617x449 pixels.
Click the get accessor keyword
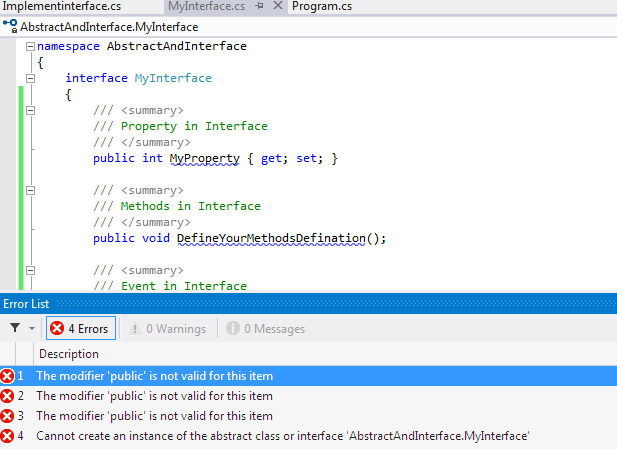pos(274,159)
